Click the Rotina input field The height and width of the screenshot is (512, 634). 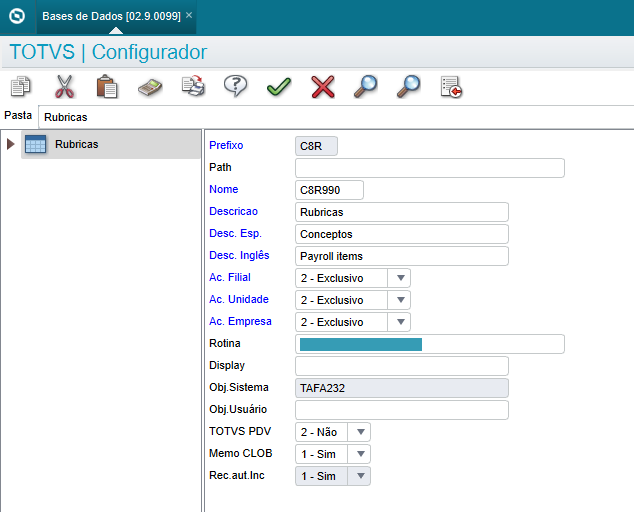click(x=430, y=344)
